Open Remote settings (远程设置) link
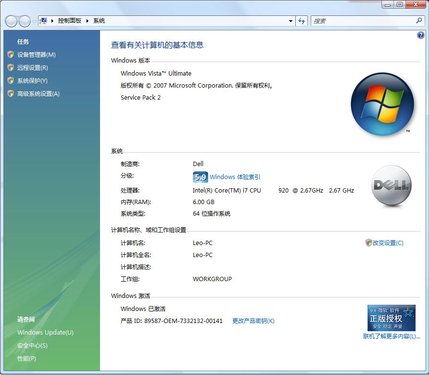 (x=33, y=68)
